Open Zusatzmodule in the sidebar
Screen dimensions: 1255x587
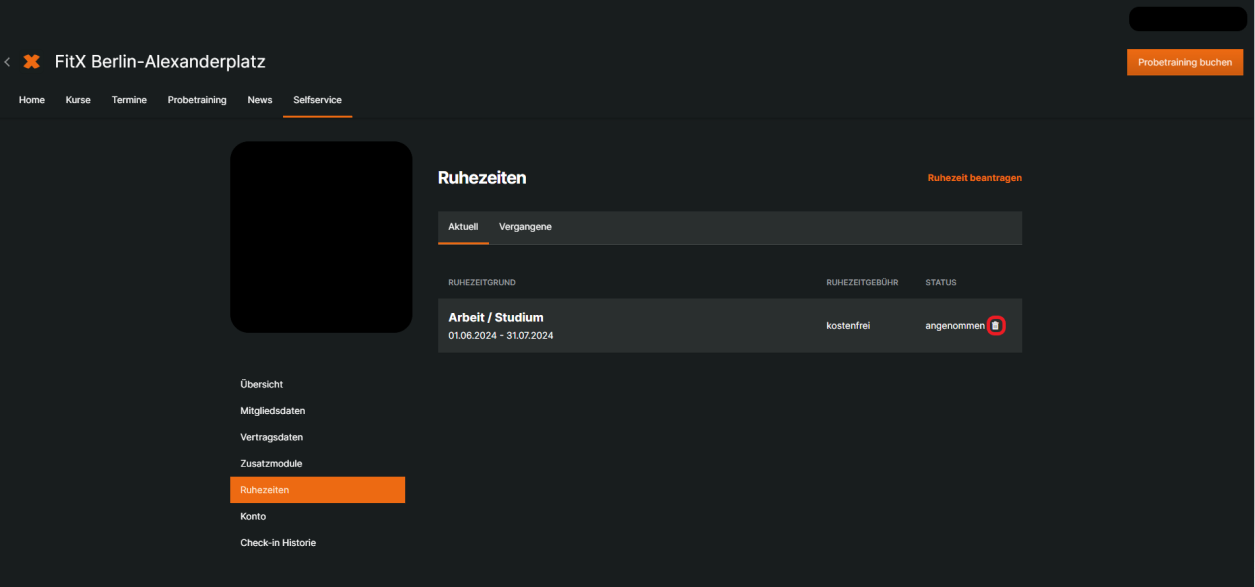coord(271,464)
